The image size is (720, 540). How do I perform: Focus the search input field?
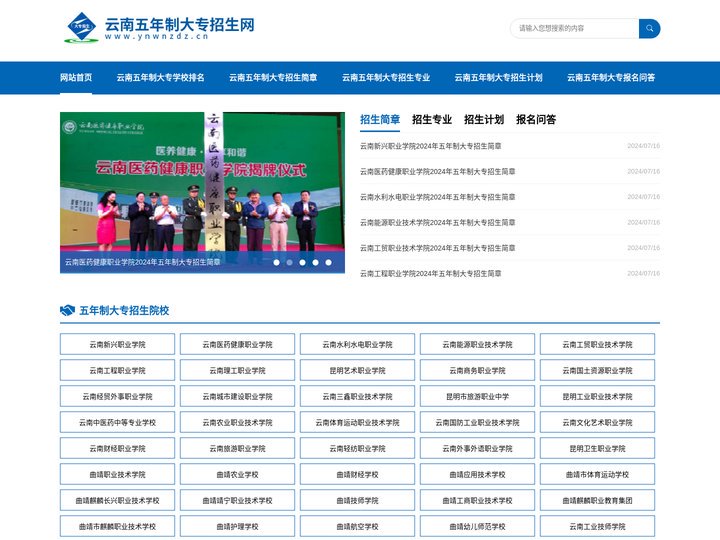click(x=574, y=28)
